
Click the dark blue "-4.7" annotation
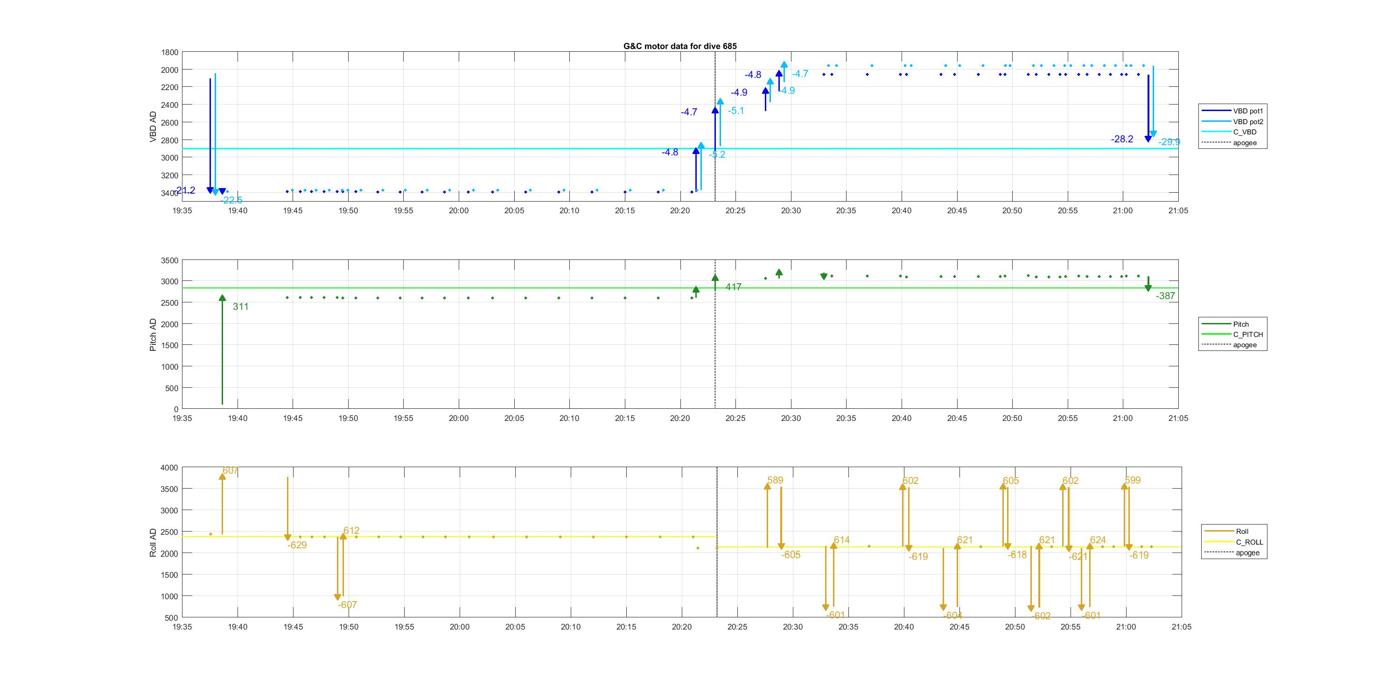tap(689, 113)
